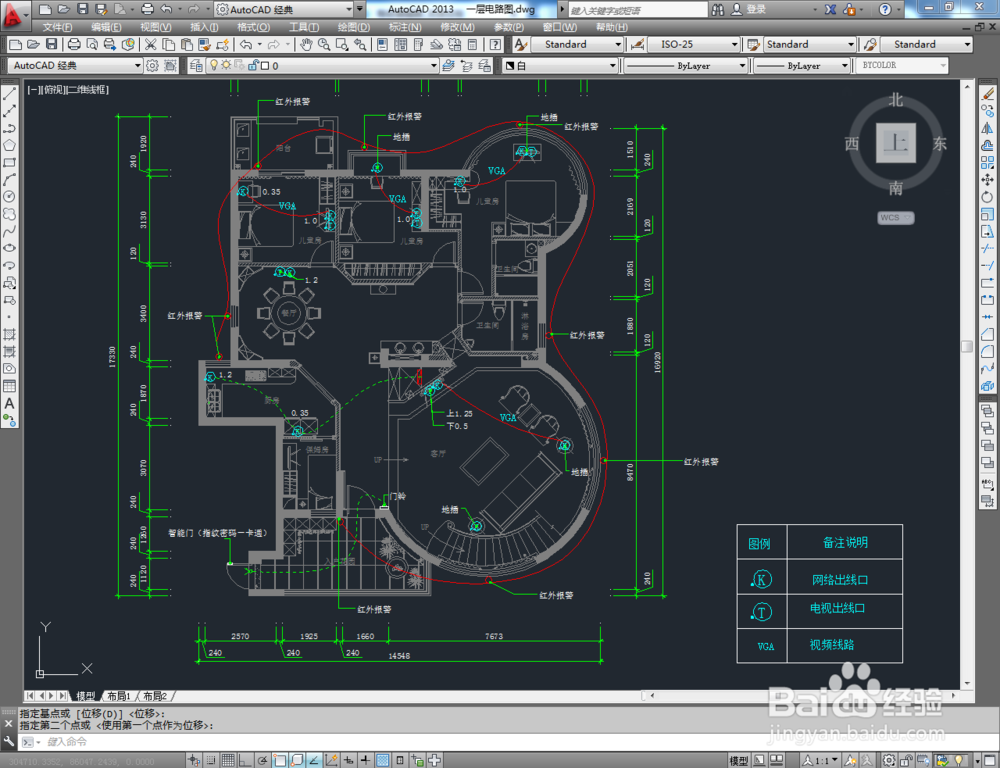Open the Workspace Settings gear icon

[x=152, y=66]
